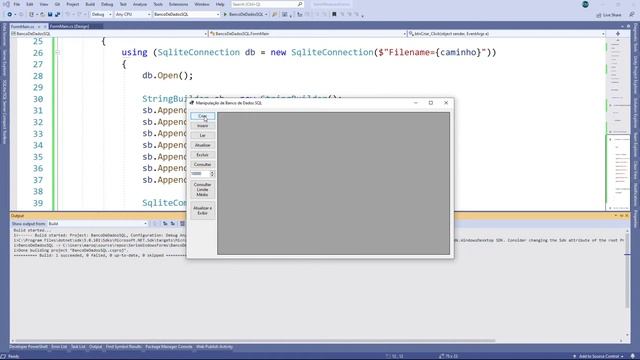This screenshot has height=360, width=640.
Task: Open the Help menu
Action: point(220,4)
